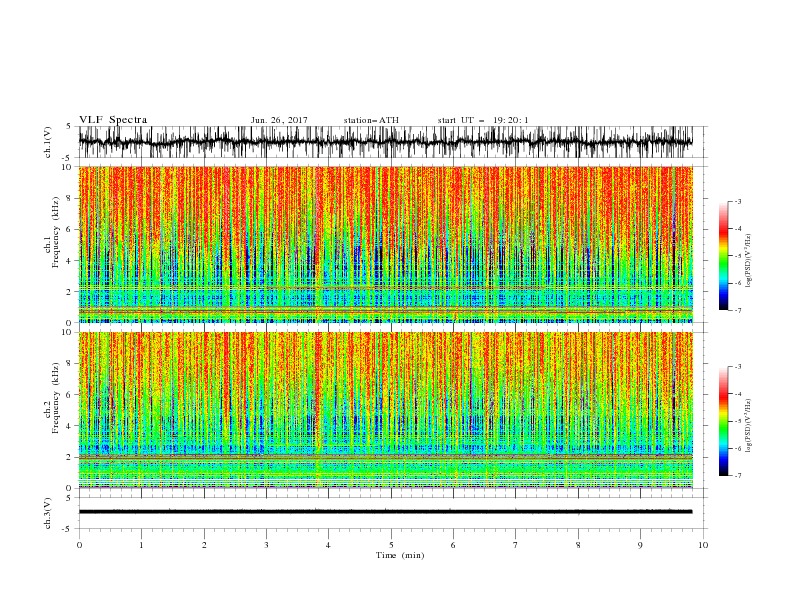792x612 pixels.
Task: Click the "ch.3(V)" waveform axis label
Action: coord(48,513)
